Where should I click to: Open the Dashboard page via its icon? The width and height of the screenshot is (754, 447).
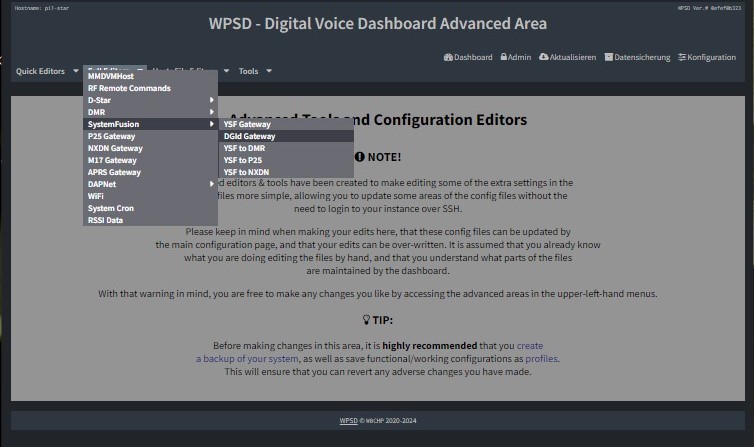pyautogui.click(x=448, y=58)
